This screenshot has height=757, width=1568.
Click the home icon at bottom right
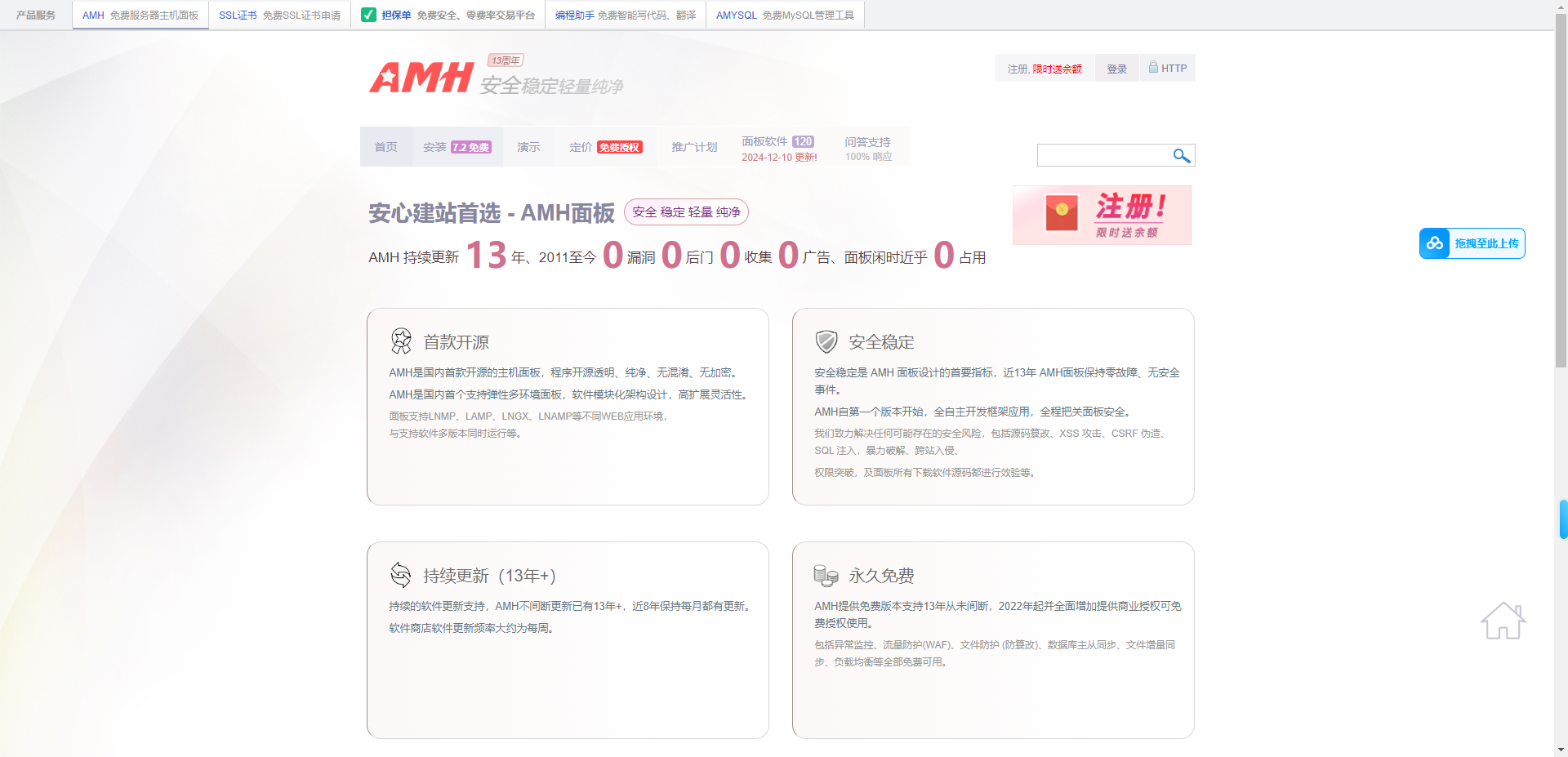[1503, 621]
